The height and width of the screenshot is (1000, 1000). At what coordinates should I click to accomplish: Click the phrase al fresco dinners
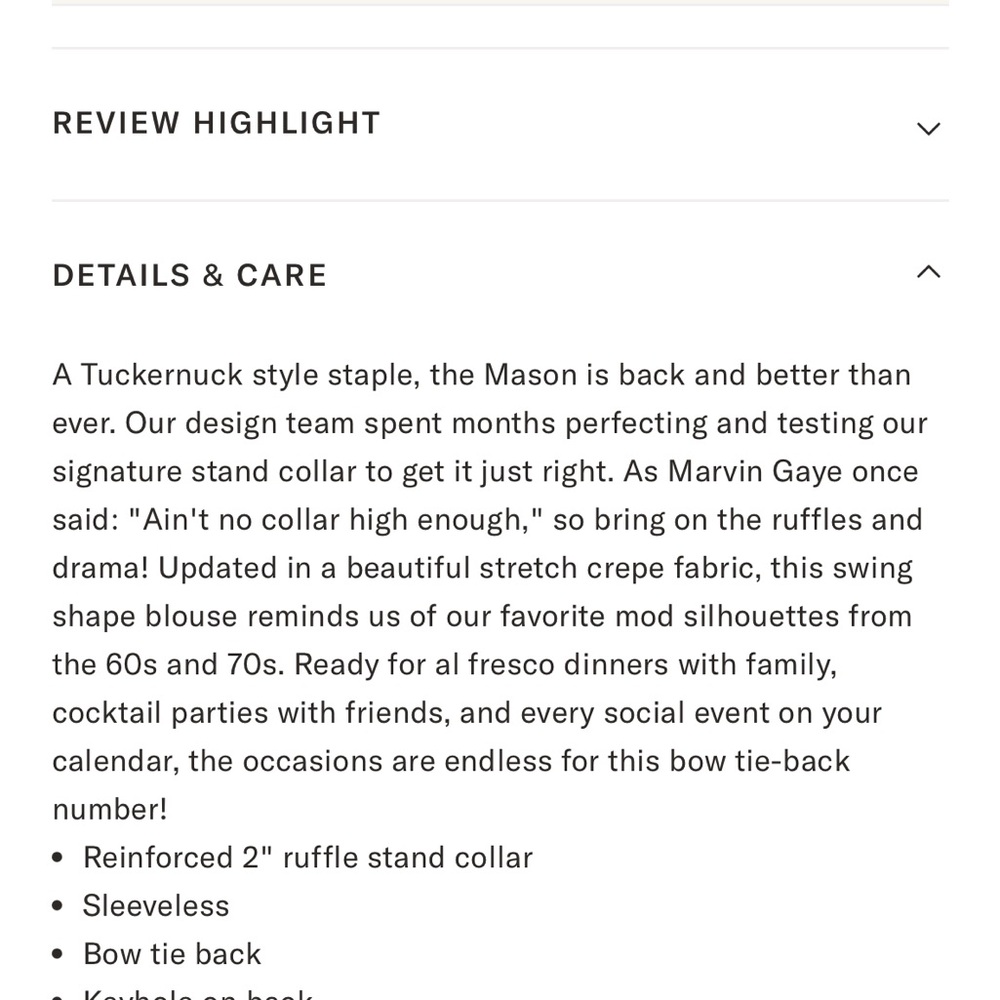point(552,665)
